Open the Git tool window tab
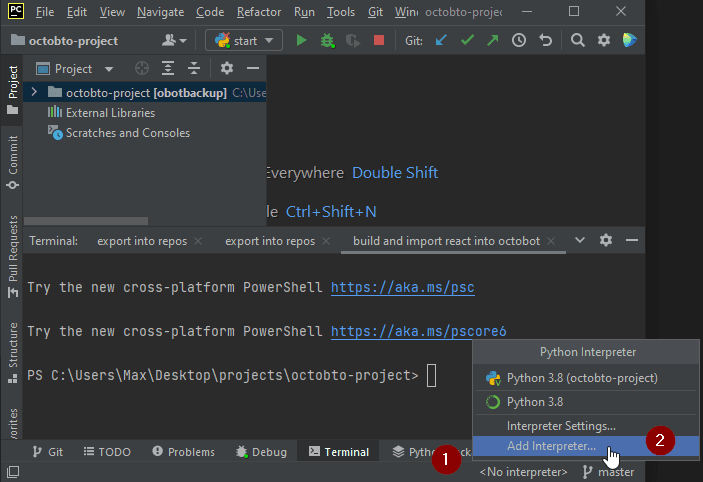703x482 pixels. coord(48,452)
